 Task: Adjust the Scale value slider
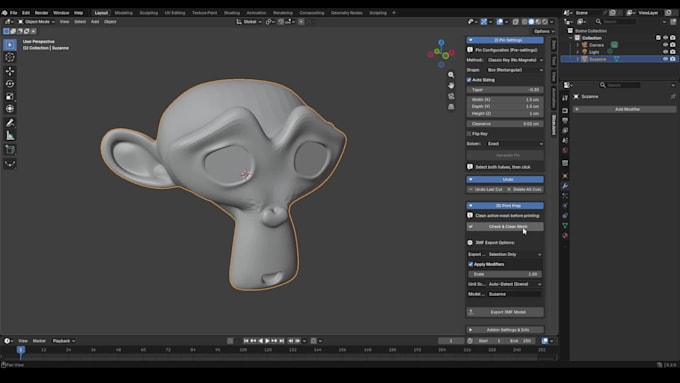(505, 274)
